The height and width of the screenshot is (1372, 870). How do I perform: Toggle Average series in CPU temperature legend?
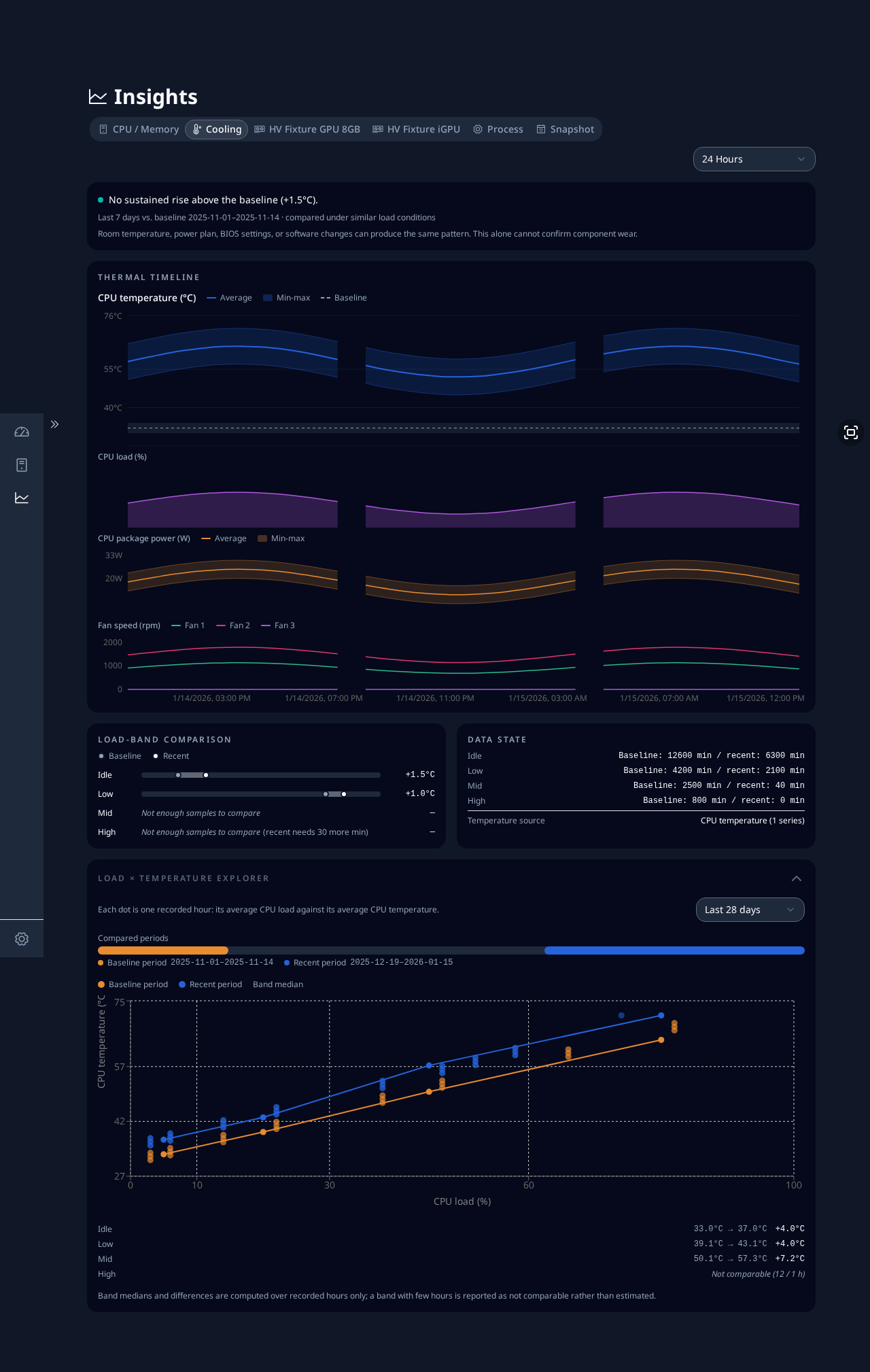[229, 298]
